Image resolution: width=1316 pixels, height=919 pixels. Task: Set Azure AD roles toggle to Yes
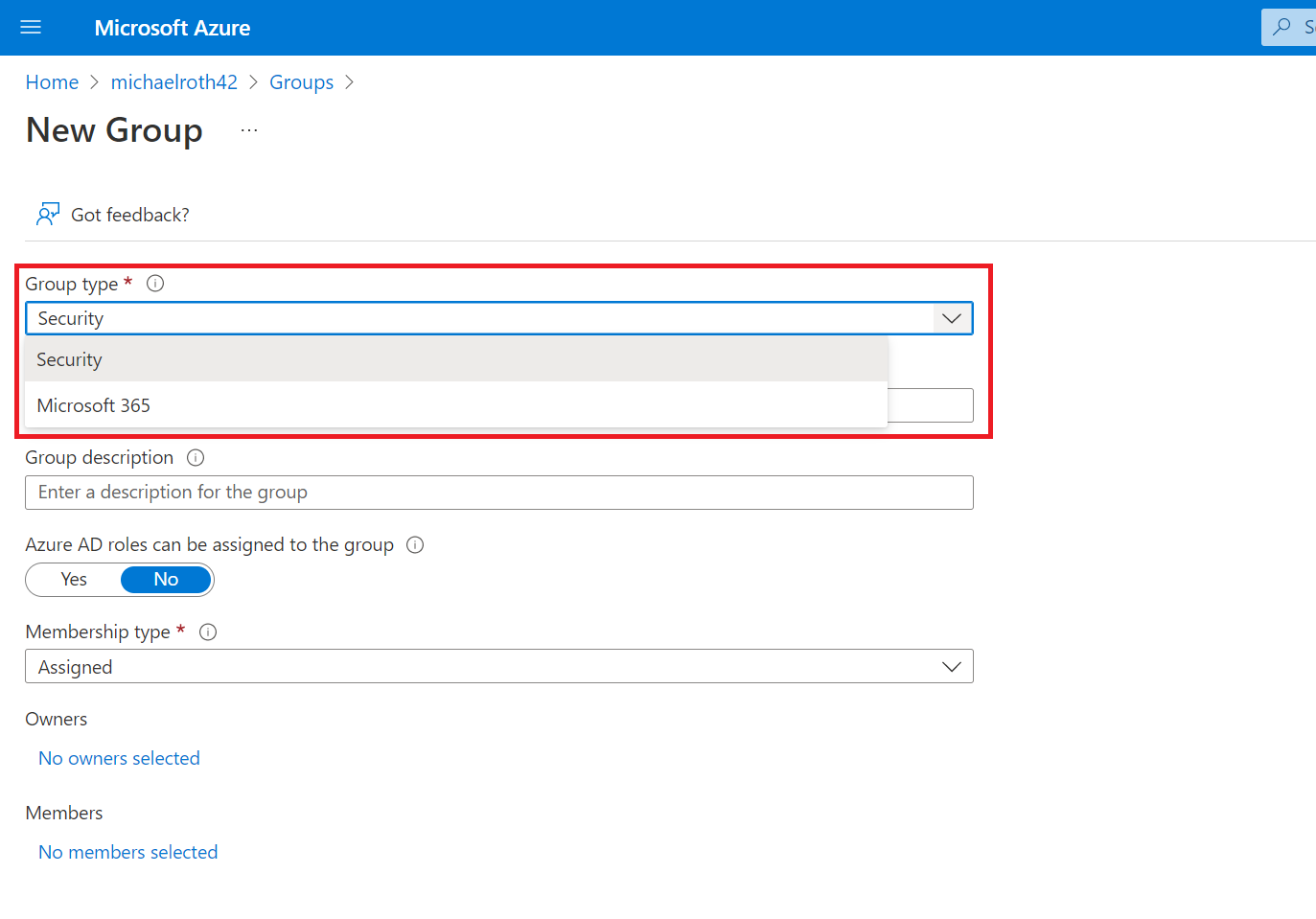tap(74, 580)
